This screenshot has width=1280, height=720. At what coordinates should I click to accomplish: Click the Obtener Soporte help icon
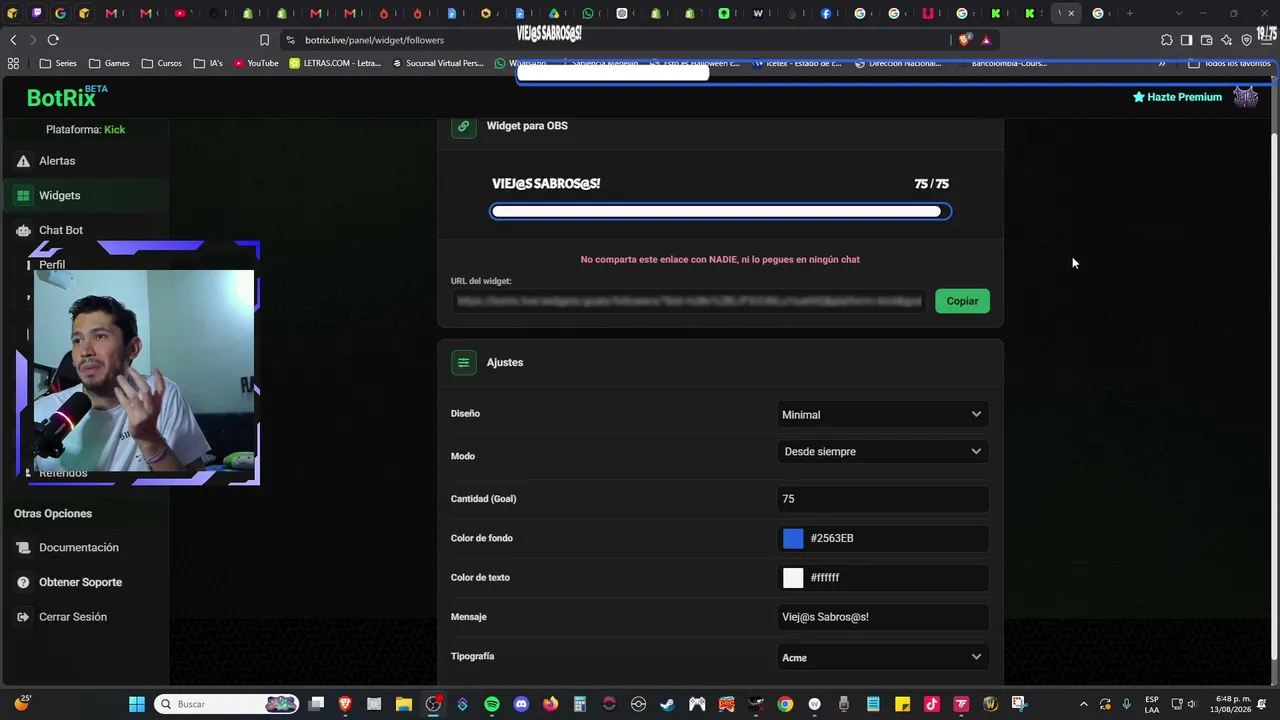pyautogui.click(x=23, y=582)
